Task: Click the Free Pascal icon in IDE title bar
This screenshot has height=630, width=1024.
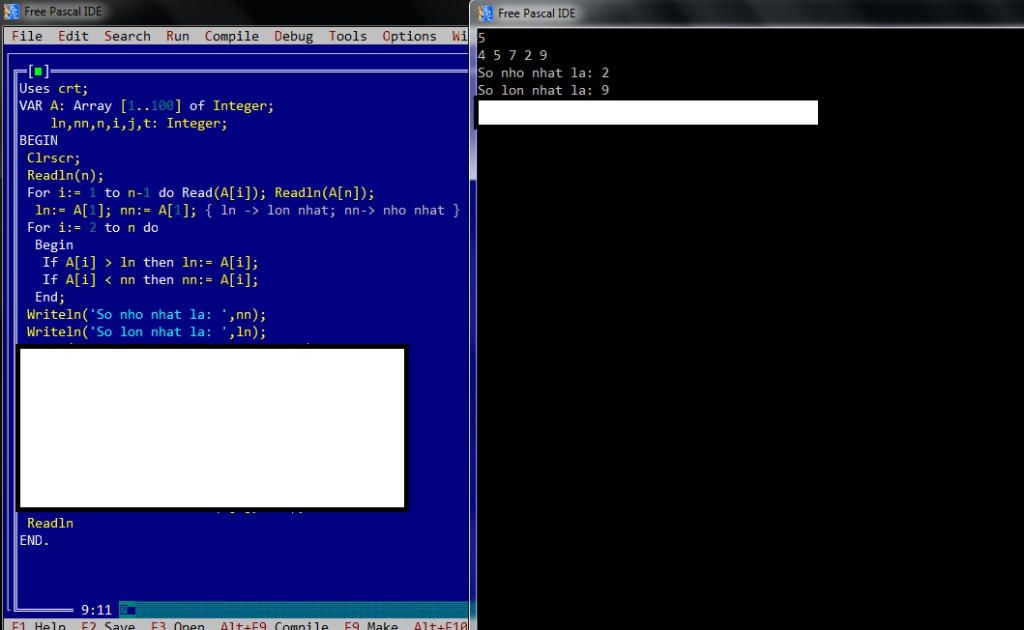Action: coord(11,11)
